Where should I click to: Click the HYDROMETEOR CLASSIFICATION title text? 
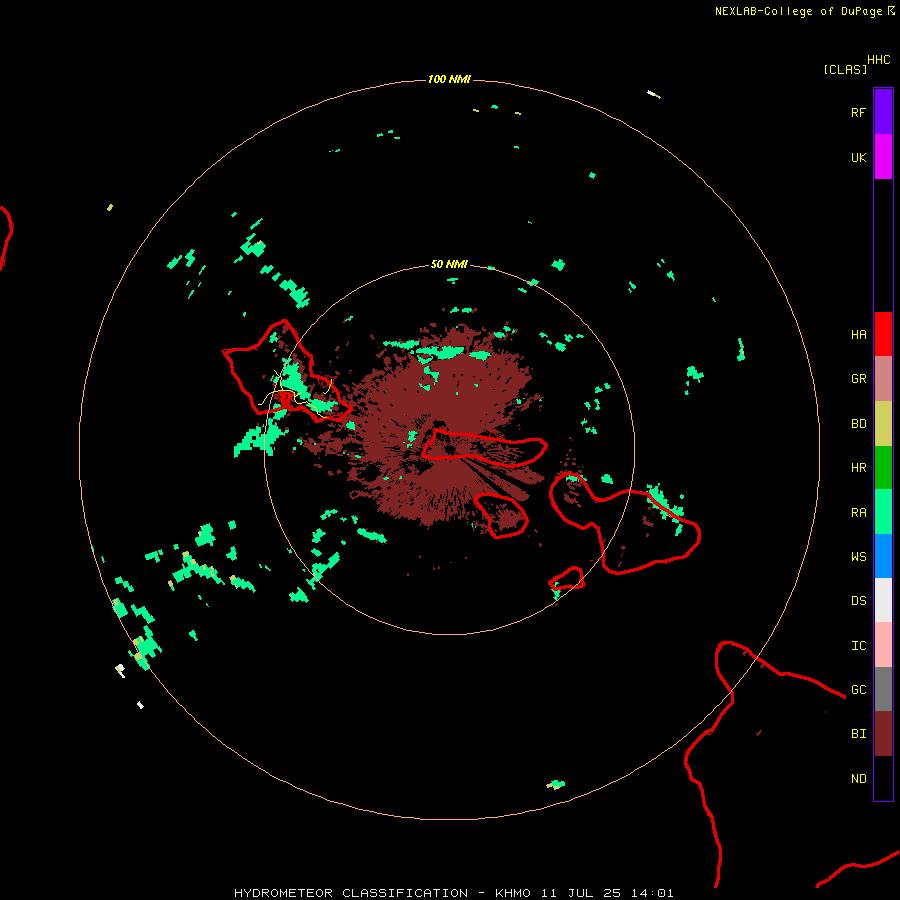point(351,893)
